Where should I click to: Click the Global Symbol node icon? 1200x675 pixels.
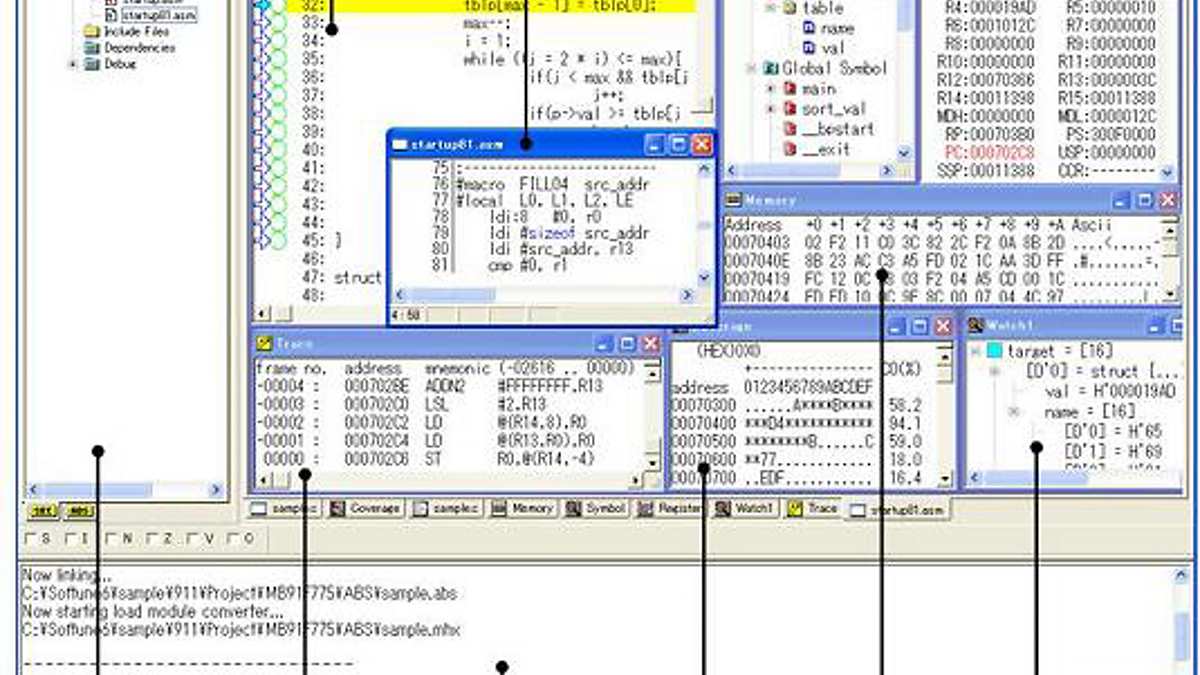tap(771, 69)
